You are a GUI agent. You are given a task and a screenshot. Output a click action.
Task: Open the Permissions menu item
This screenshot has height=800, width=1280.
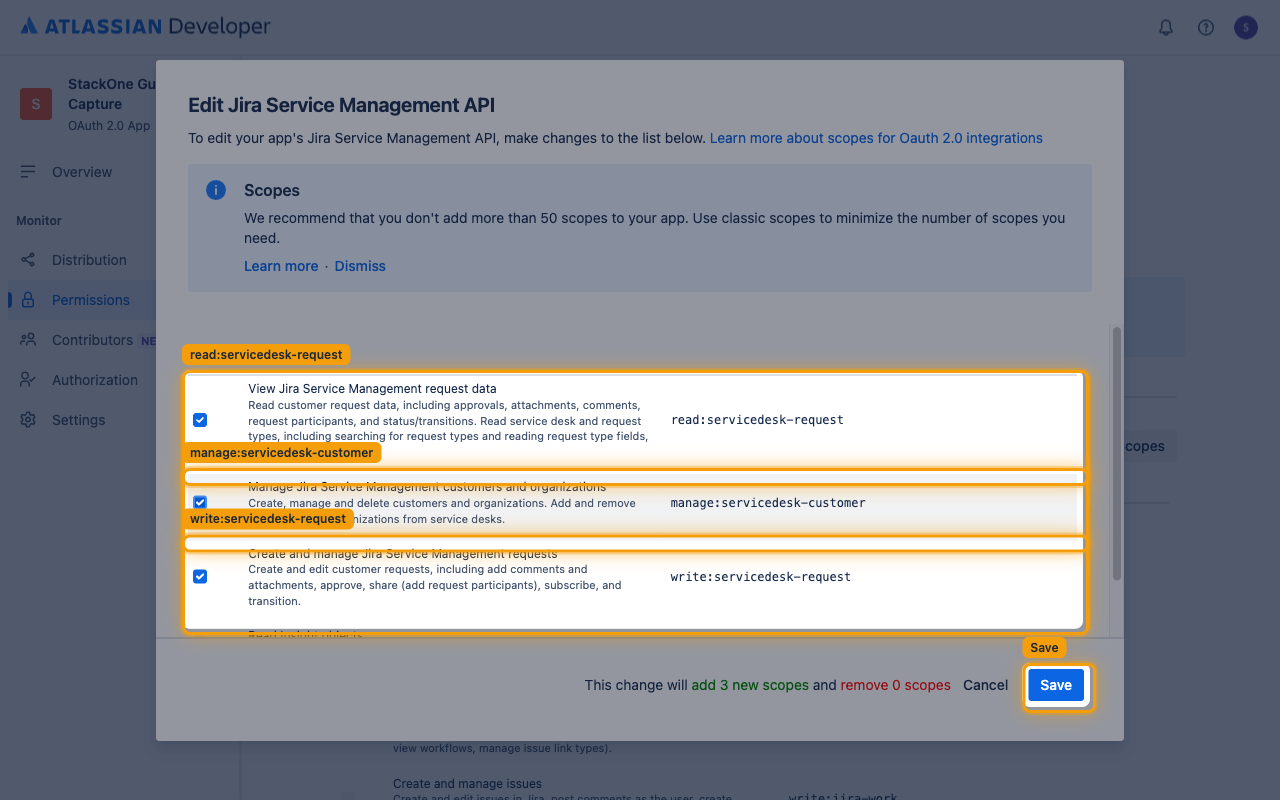91,300
